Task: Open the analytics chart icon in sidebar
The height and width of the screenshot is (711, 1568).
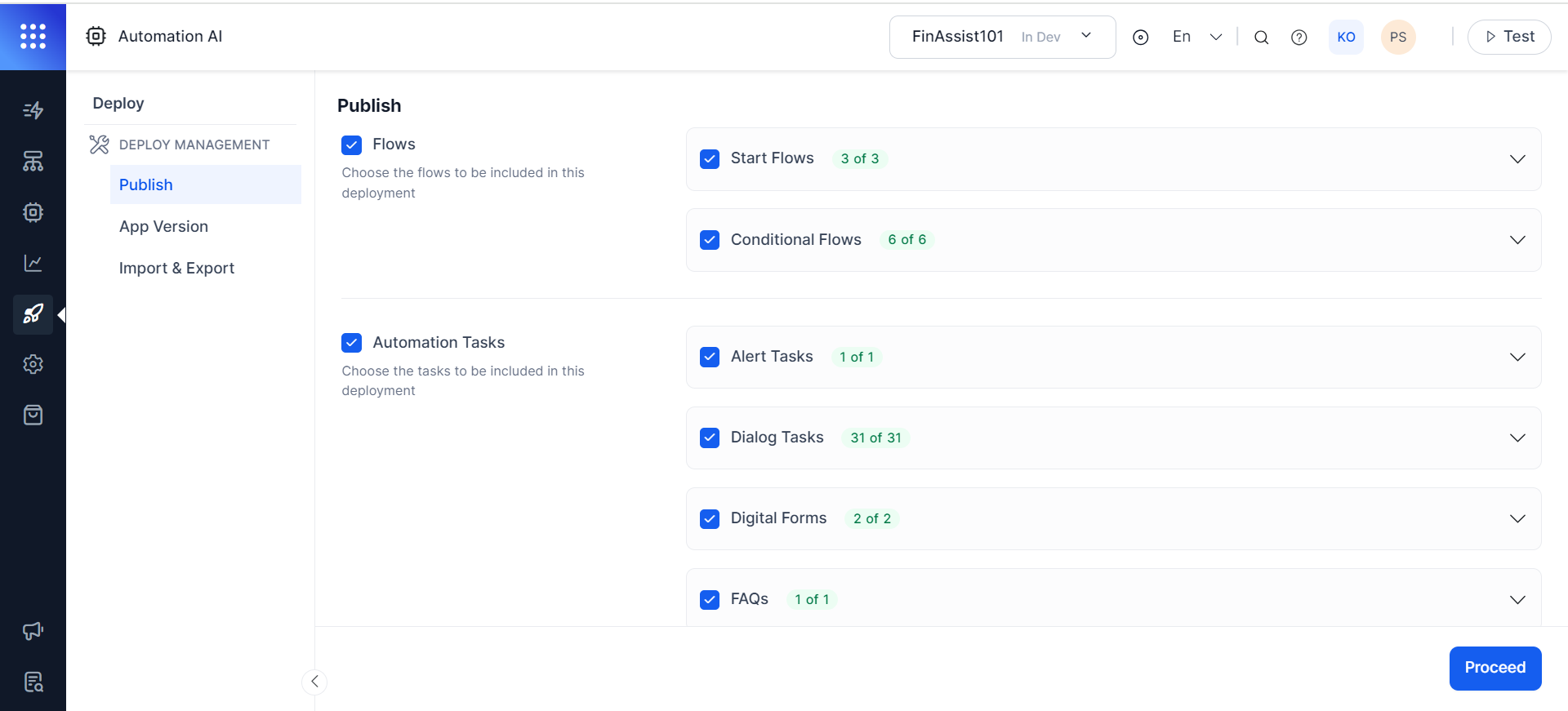Action: click(33, 263)
